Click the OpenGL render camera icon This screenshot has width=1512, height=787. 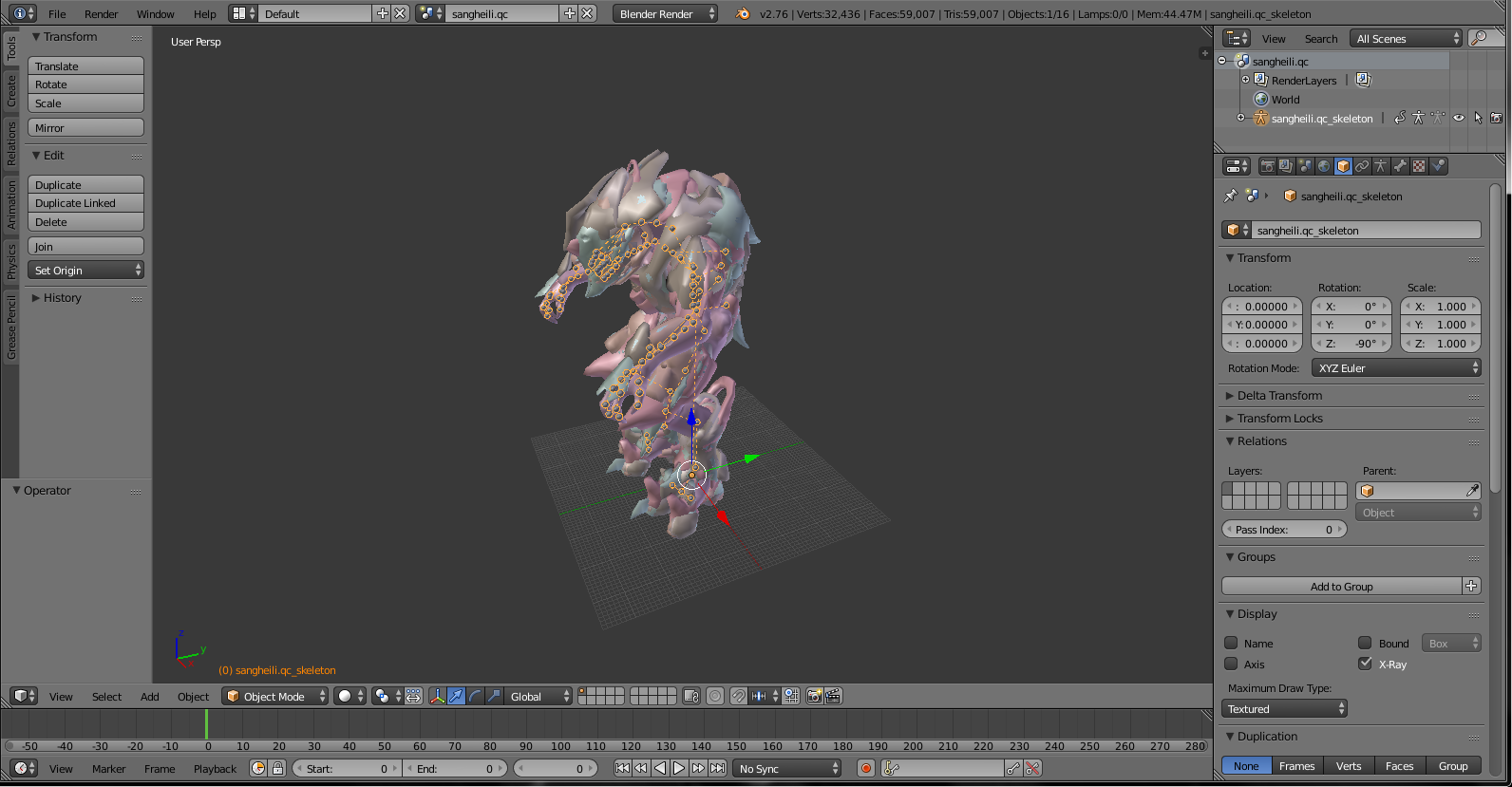click(x=814, y=696)
